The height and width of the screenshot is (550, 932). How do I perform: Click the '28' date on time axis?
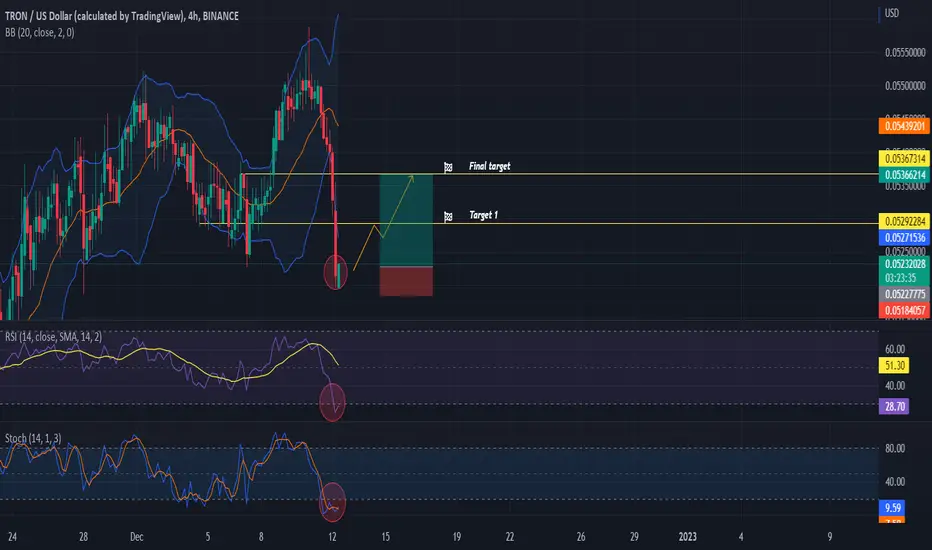click(x=83, y=536)
